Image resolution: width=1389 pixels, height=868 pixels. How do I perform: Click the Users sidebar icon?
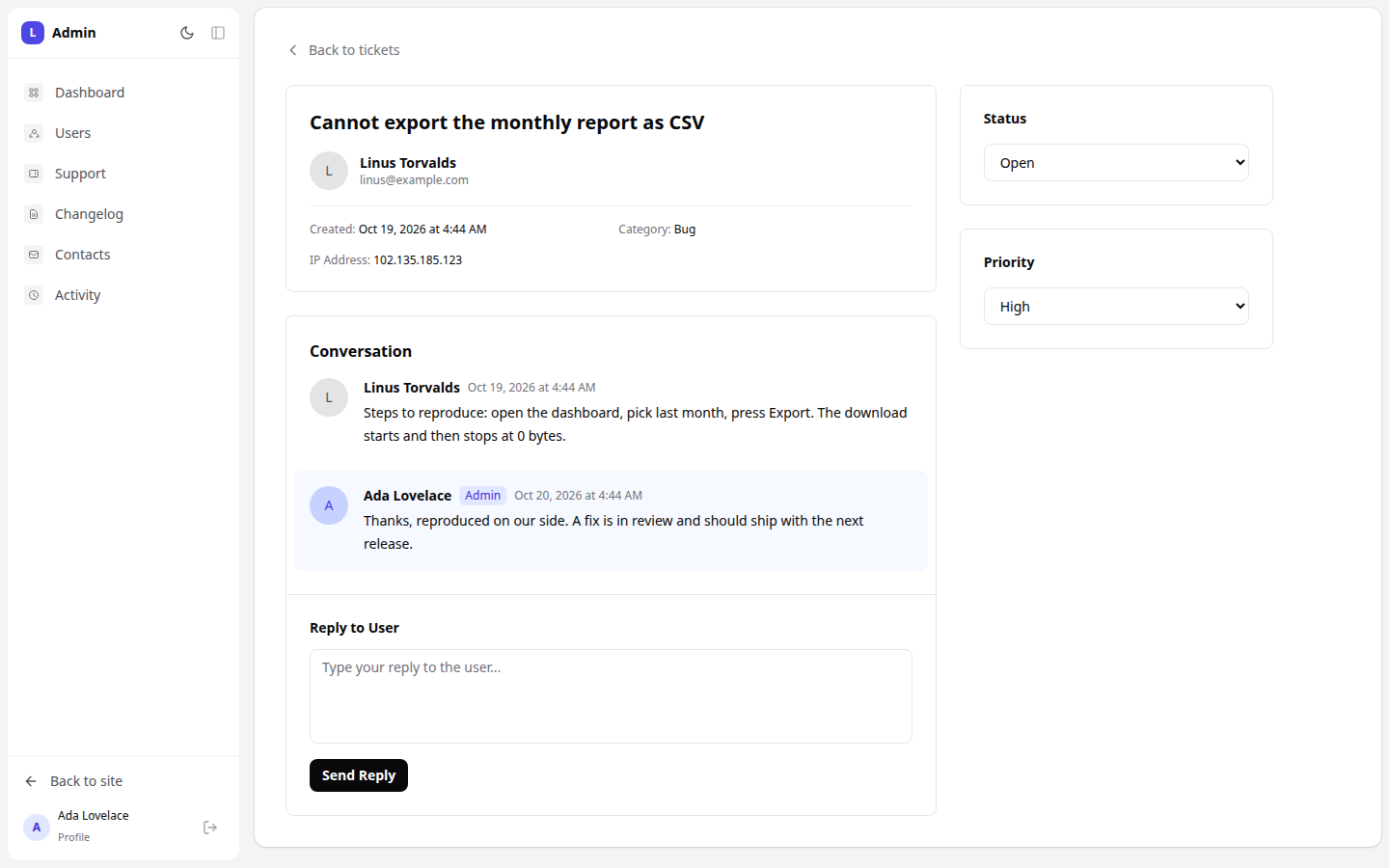tap(34, 133)
